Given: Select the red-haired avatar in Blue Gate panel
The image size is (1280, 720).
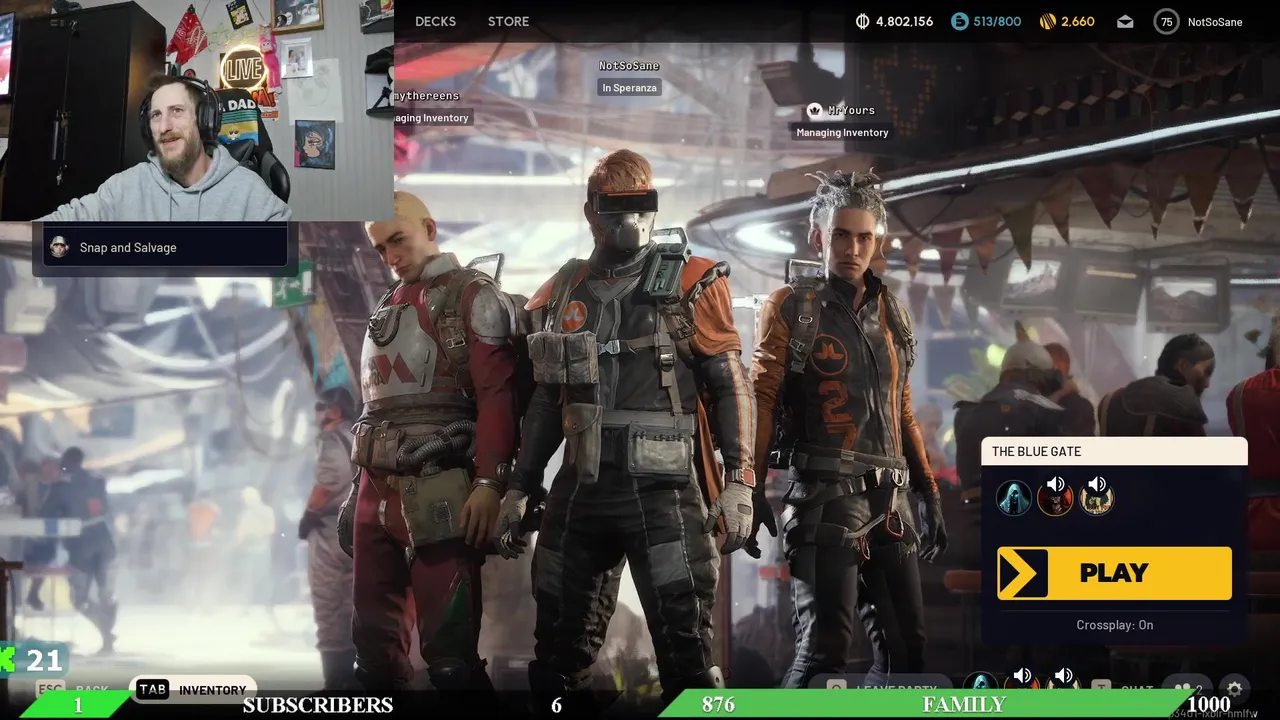Looking at the screenshot, I should 1054,498.
